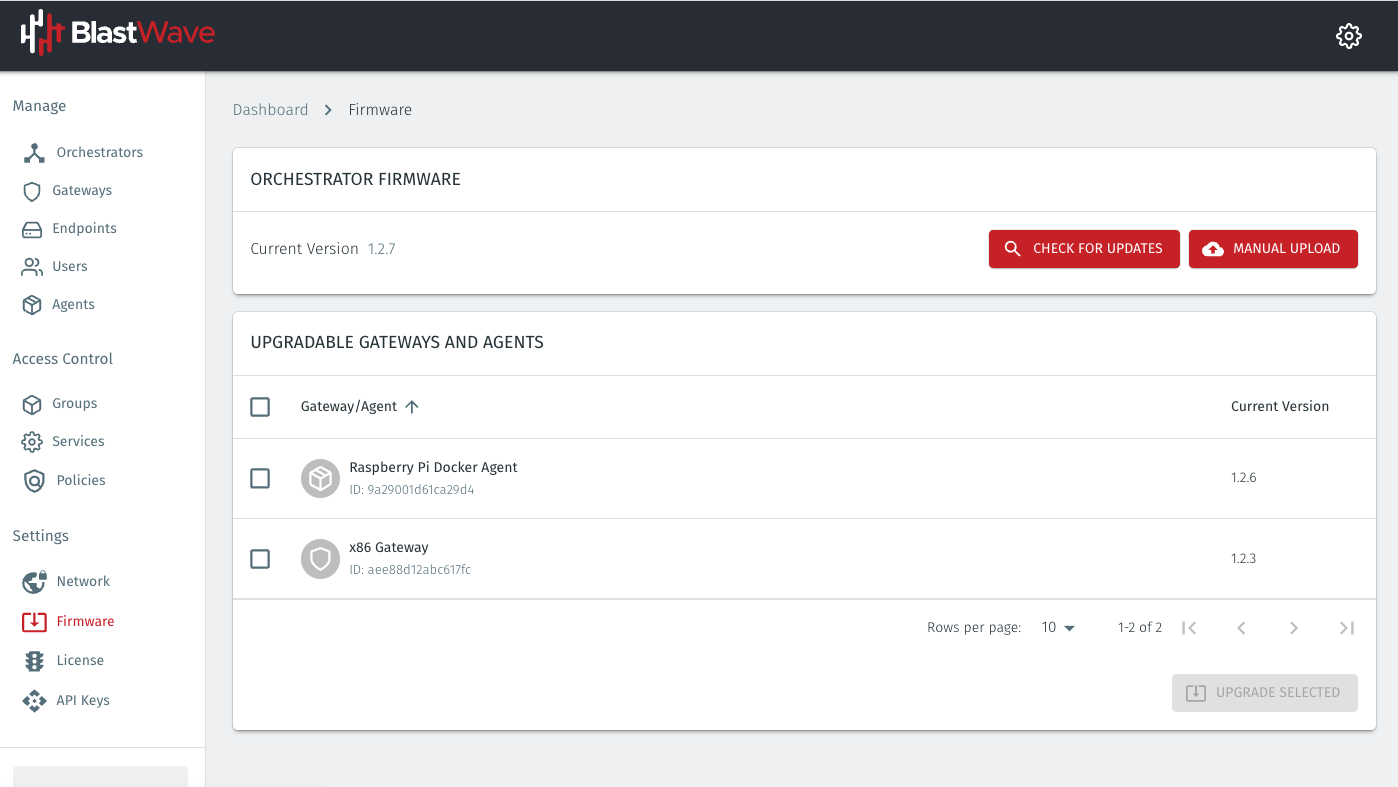Click the Check for Updates button

[1084, 249]
